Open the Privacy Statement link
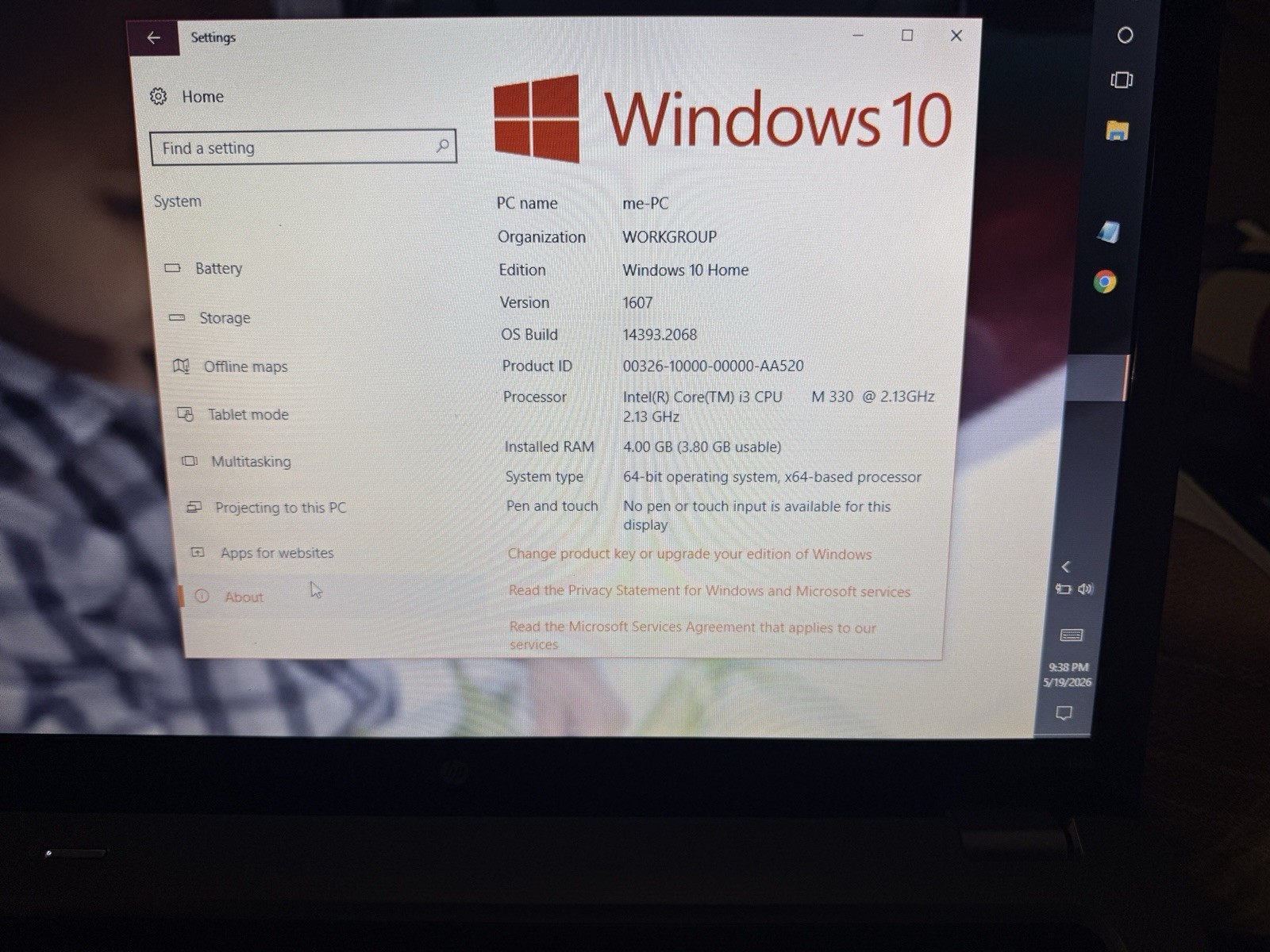The image size is (1270, 952). (x=710, y=590)
